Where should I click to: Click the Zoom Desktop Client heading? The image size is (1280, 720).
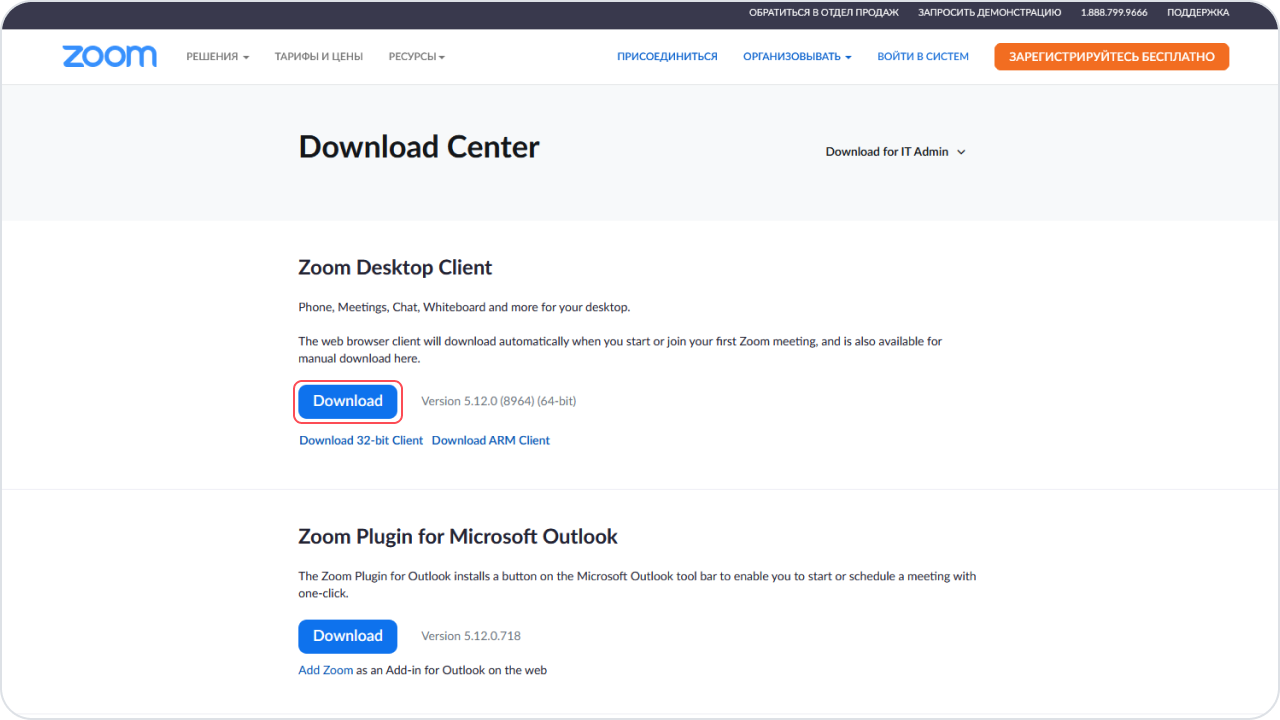(395, 268)
